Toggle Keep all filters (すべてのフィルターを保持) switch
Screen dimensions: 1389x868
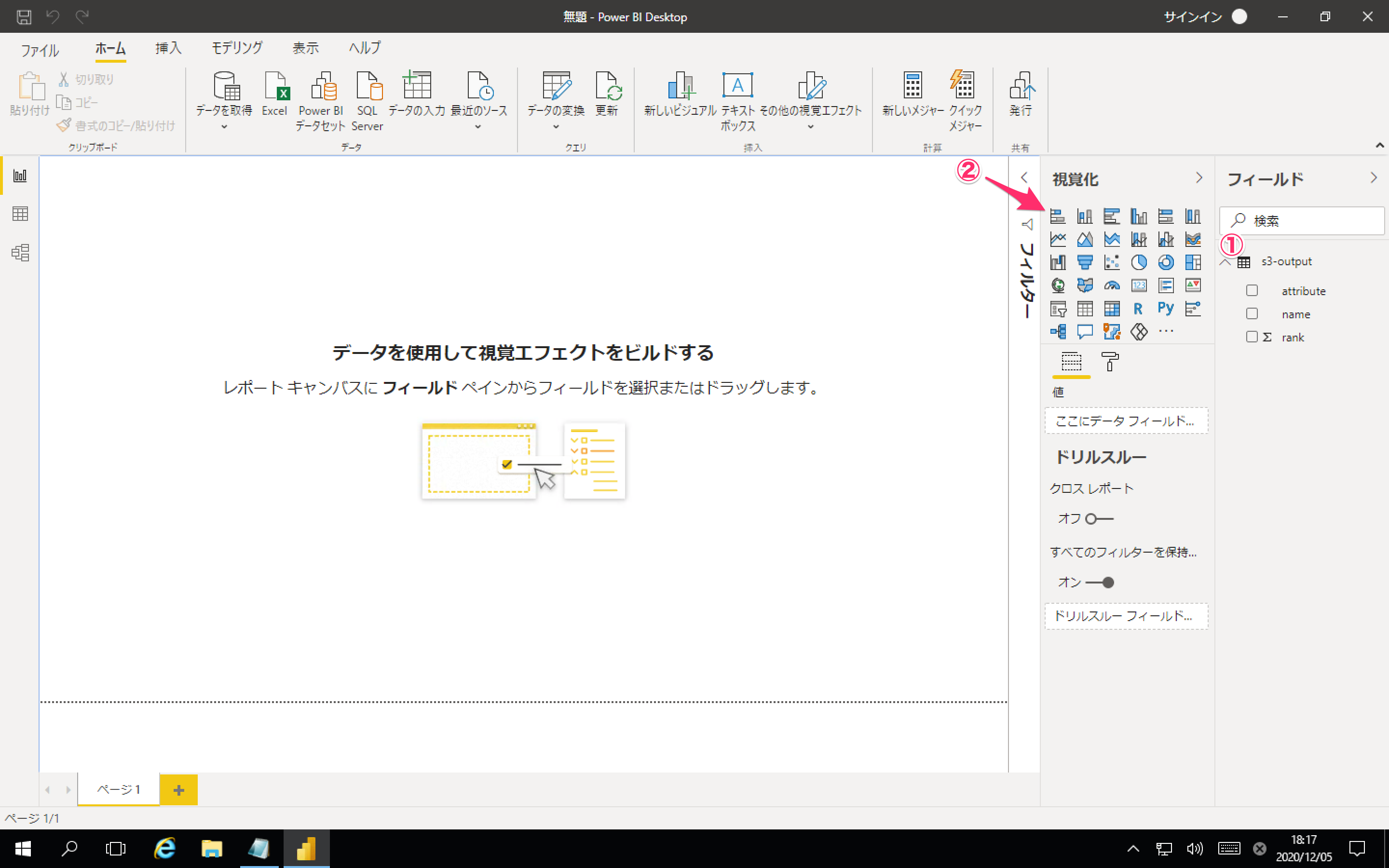tap(1100, 583)
